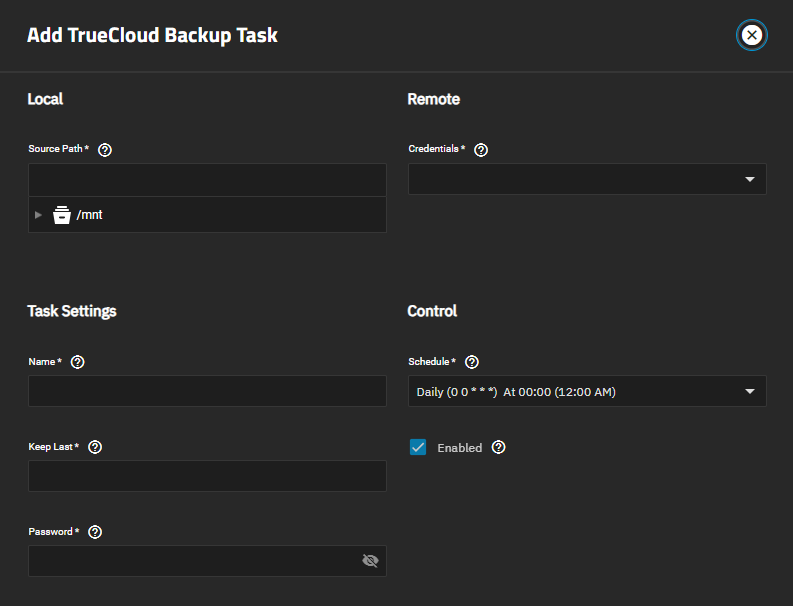Screen dimensions: 793x606
Task: Click the dataset icon next to /mnt
Action: coord(62,215)
